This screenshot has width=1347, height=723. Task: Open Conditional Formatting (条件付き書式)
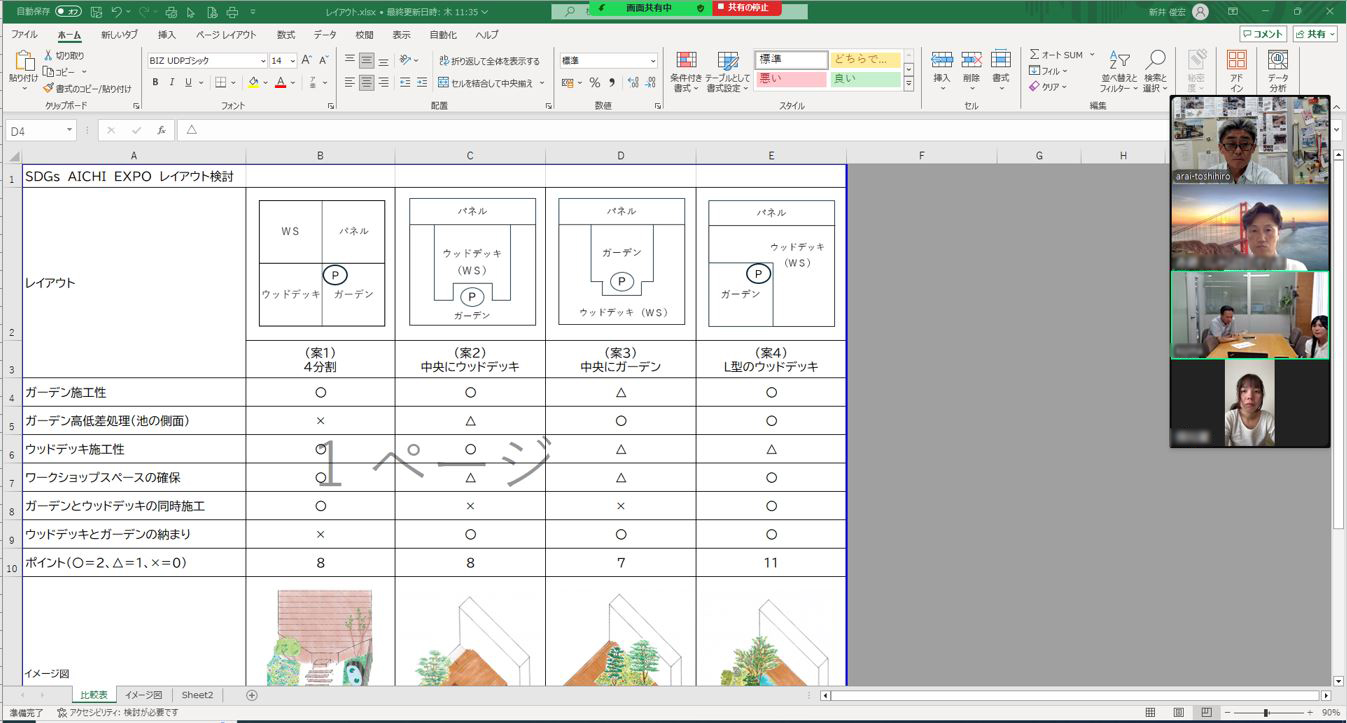pos(685,72)
